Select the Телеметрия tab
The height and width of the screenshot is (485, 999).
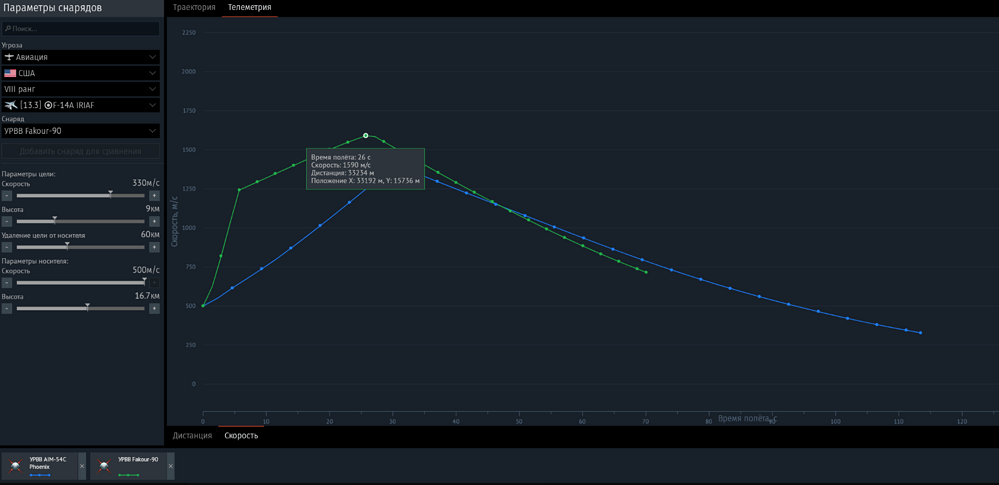click(249, 8)
